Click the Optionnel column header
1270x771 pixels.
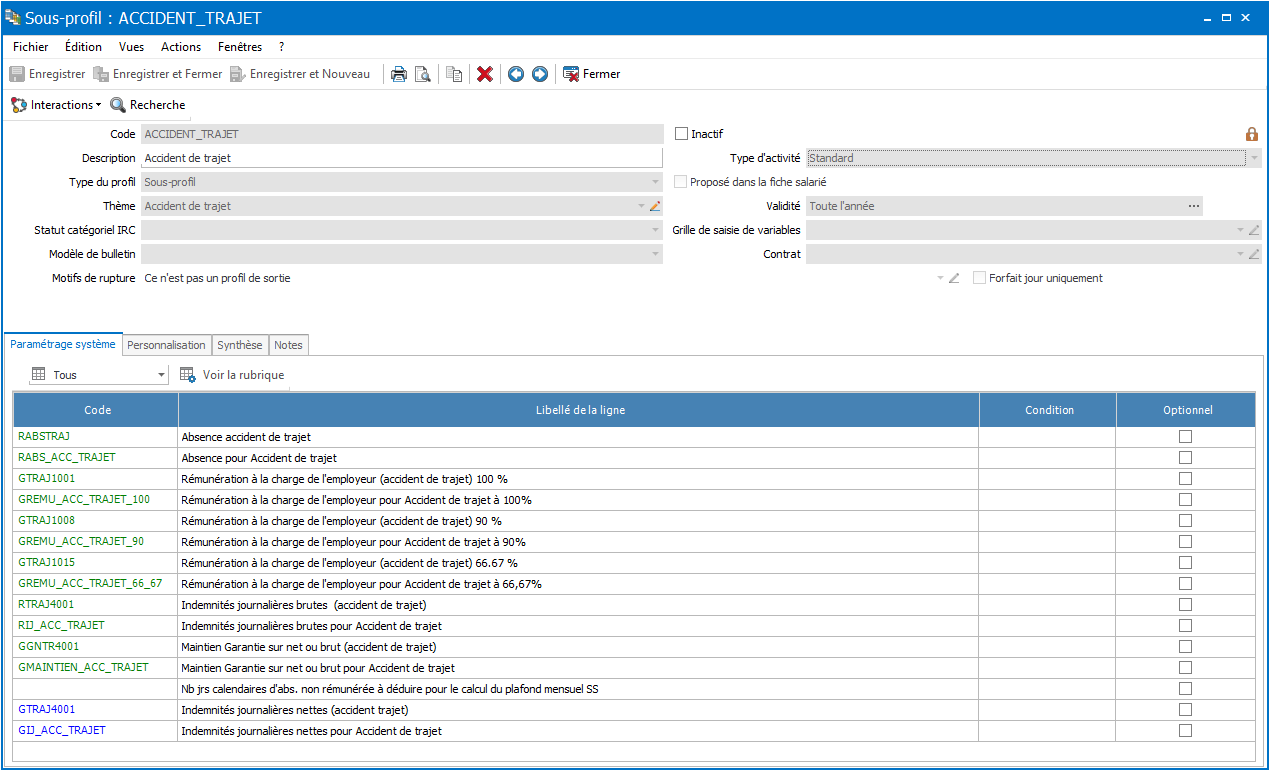point(1187,410)
